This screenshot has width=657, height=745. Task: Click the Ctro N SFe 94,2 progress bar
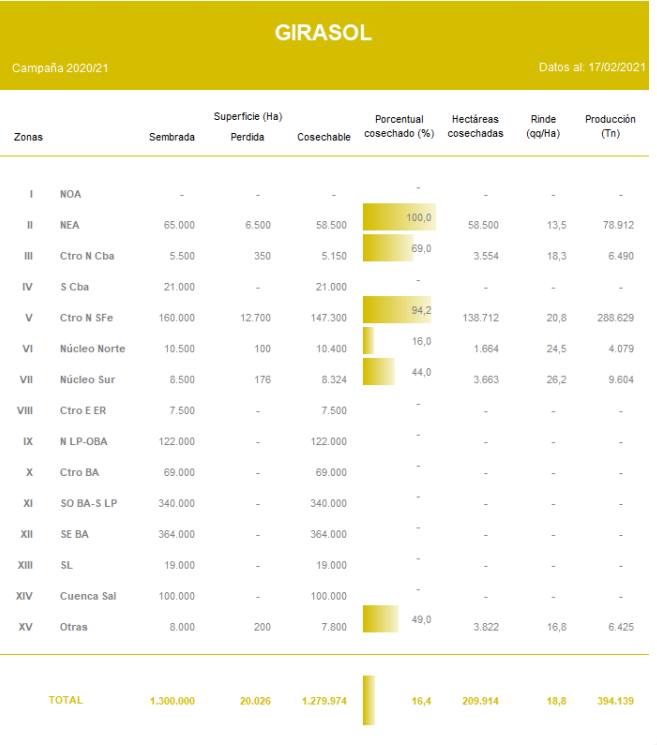point(396,310)
